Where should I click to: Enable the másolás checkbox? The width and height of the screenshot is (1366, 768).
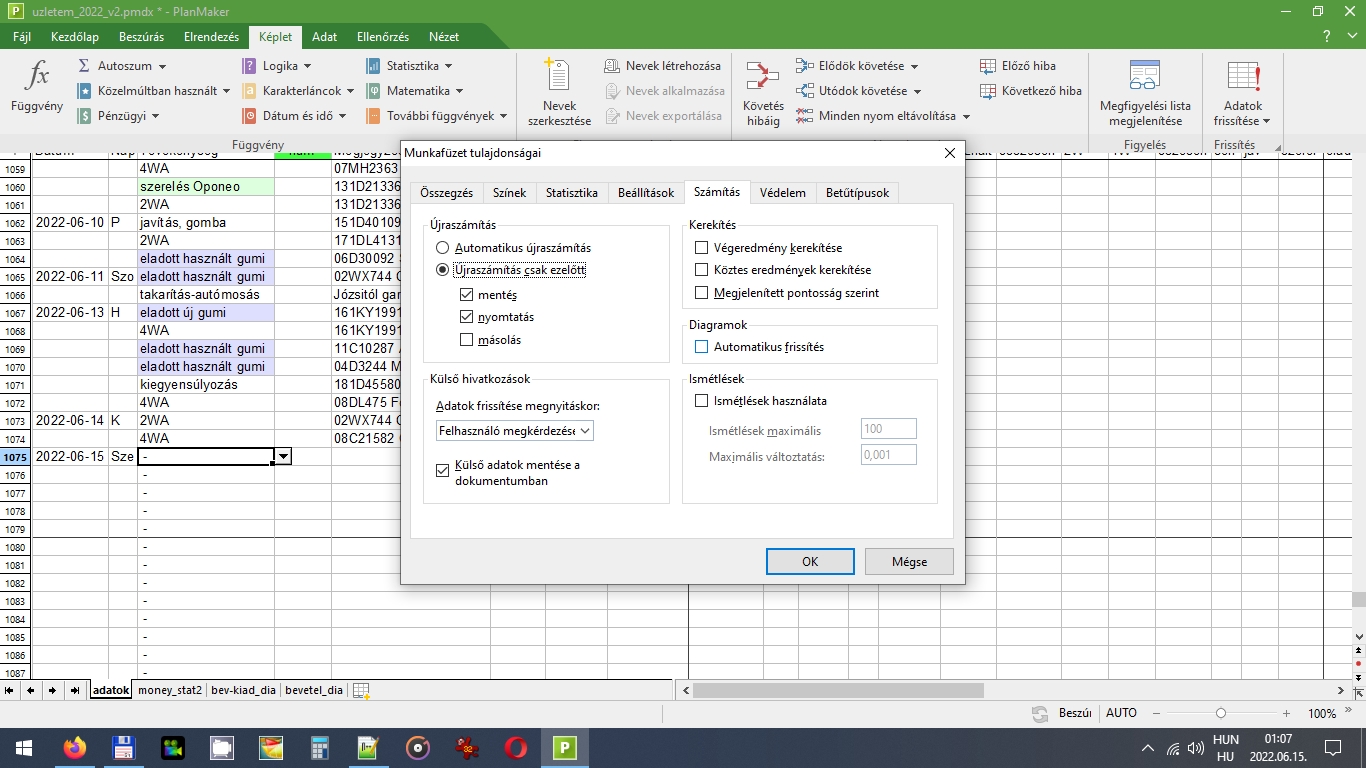coord(467,340)
